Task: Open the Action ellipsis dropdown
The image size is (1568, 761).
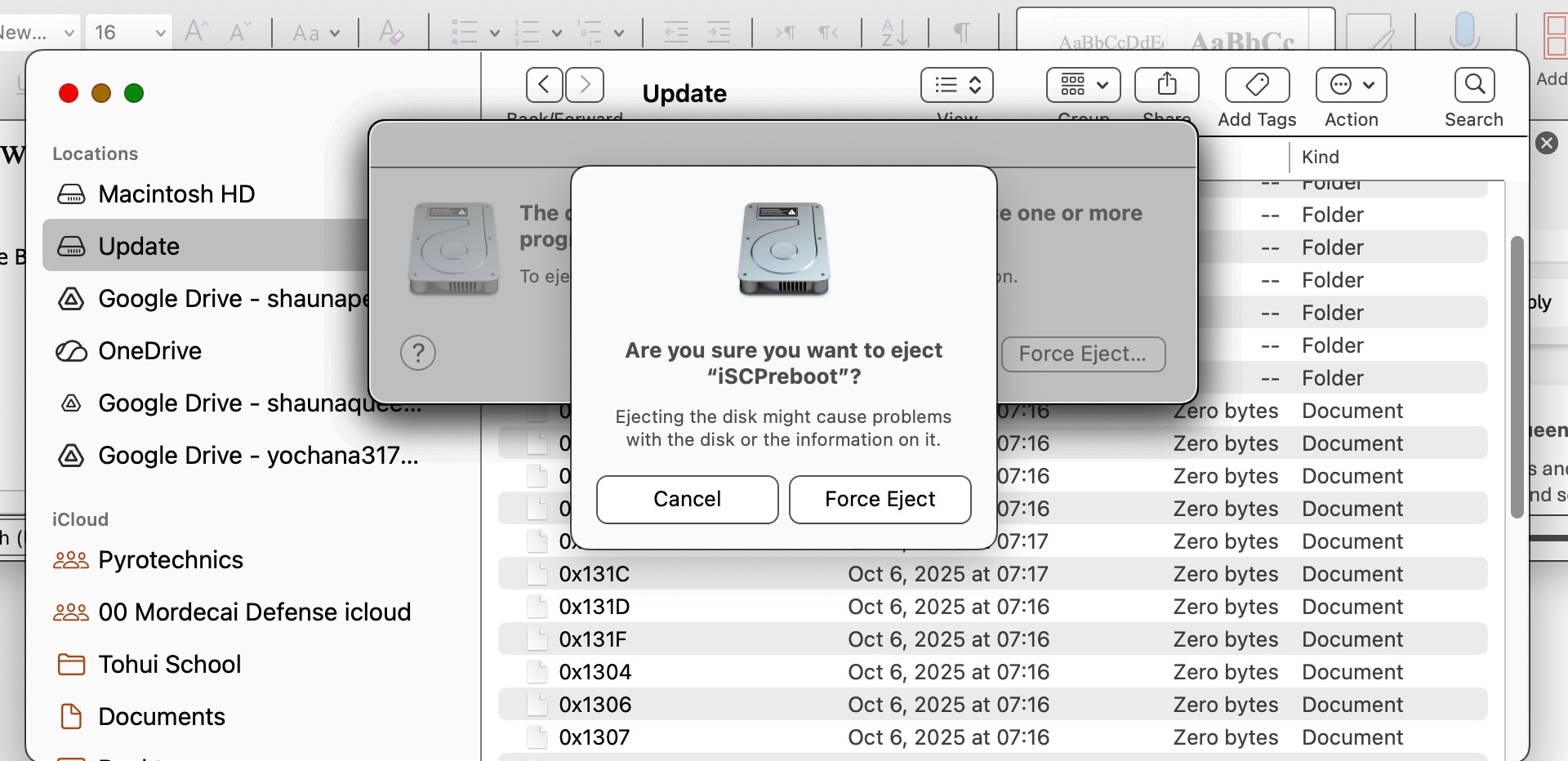Action: pos(1351,84)
